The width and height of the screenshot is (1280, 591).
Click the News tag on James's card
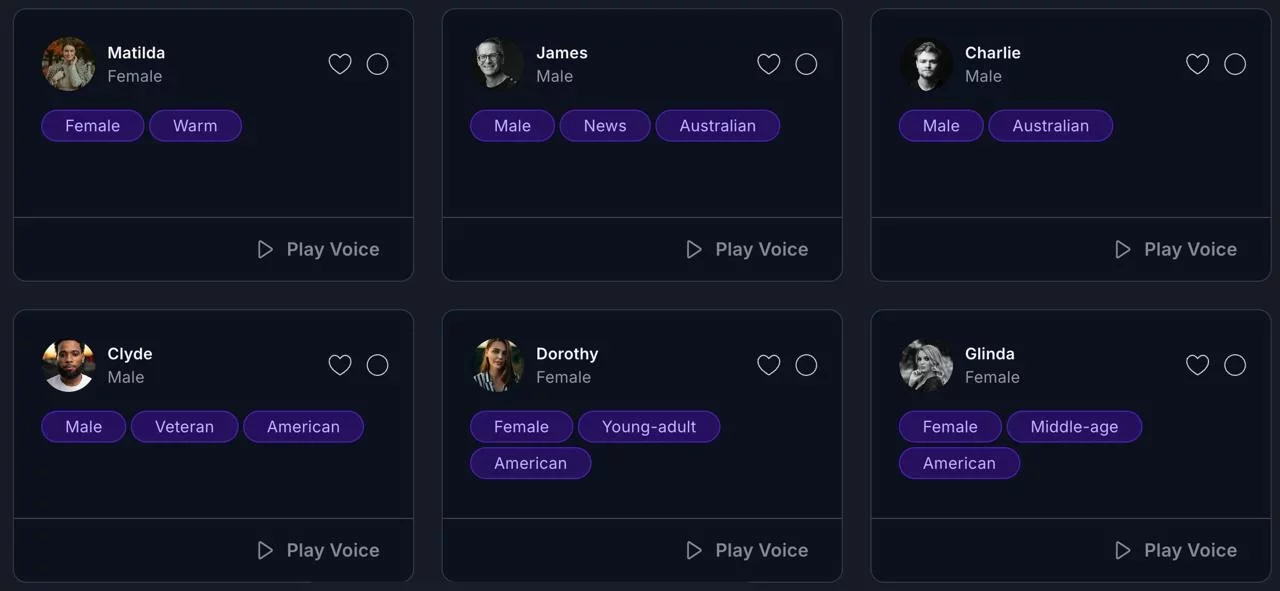(605, 126)
